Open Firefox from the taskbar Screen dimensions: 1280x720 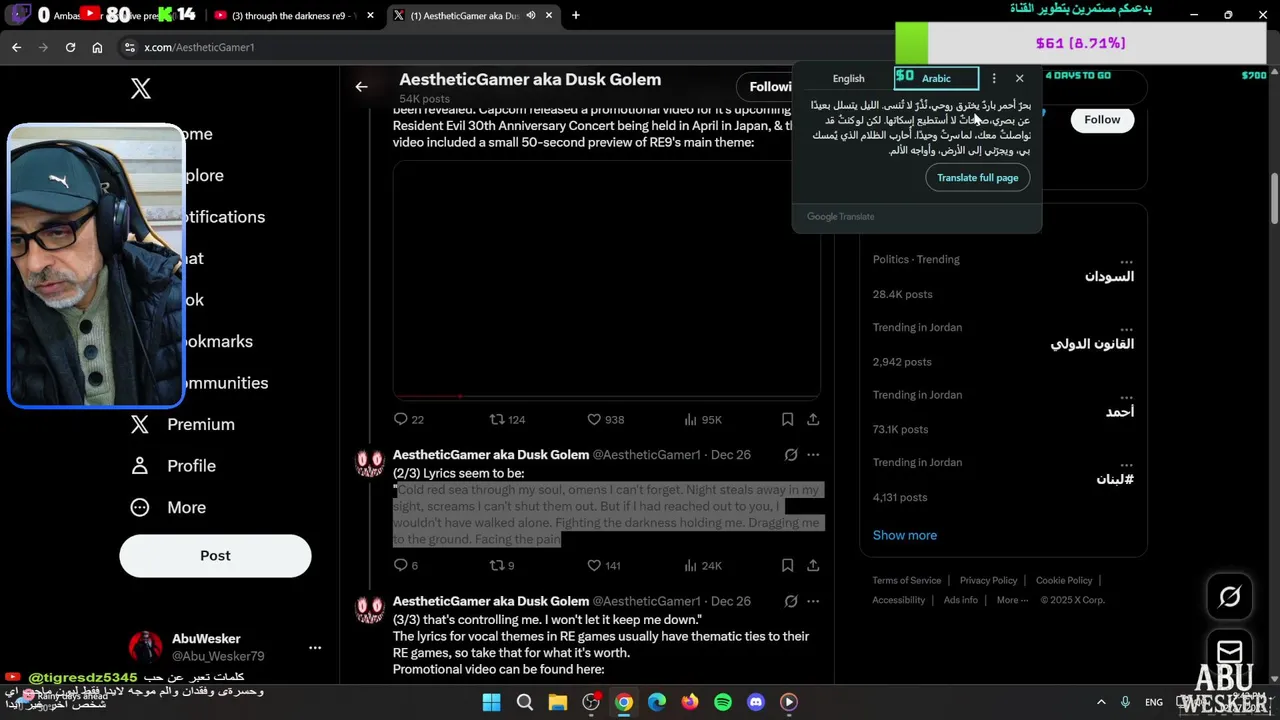690,702
